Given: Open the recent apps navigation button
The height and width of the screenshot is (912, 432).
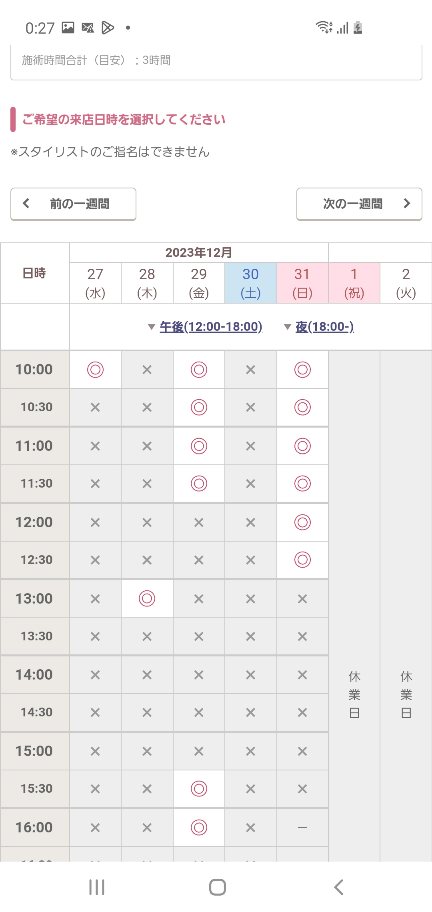Looking at the screenshot, I should 97,887.
